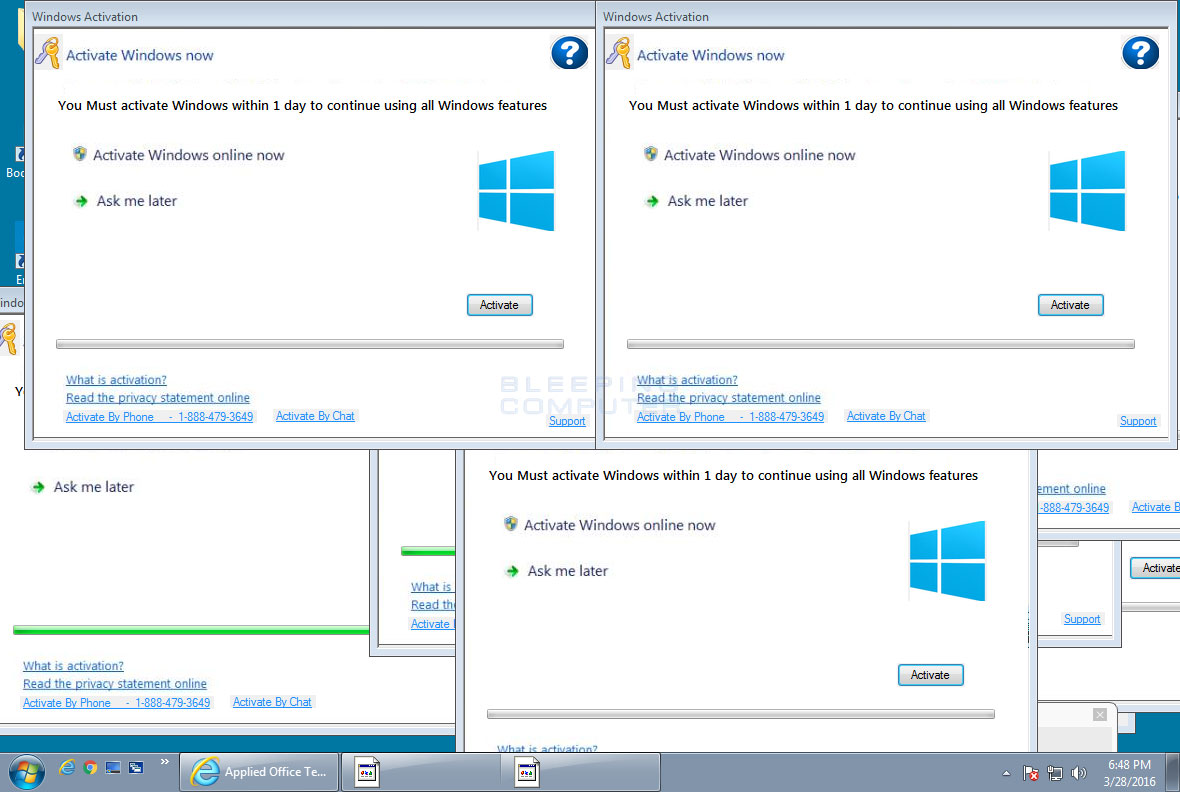Click the Activate button in upper-left window

500,305
